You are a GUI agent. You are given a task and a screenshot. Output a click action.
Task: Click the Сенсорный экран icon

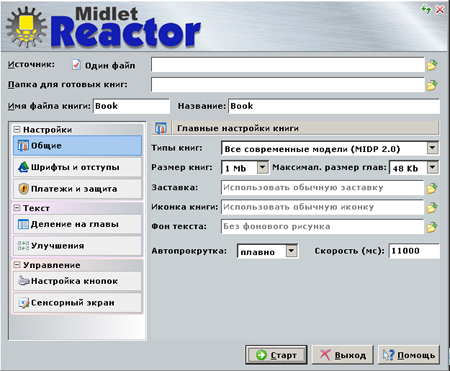[x=23, y=303]
